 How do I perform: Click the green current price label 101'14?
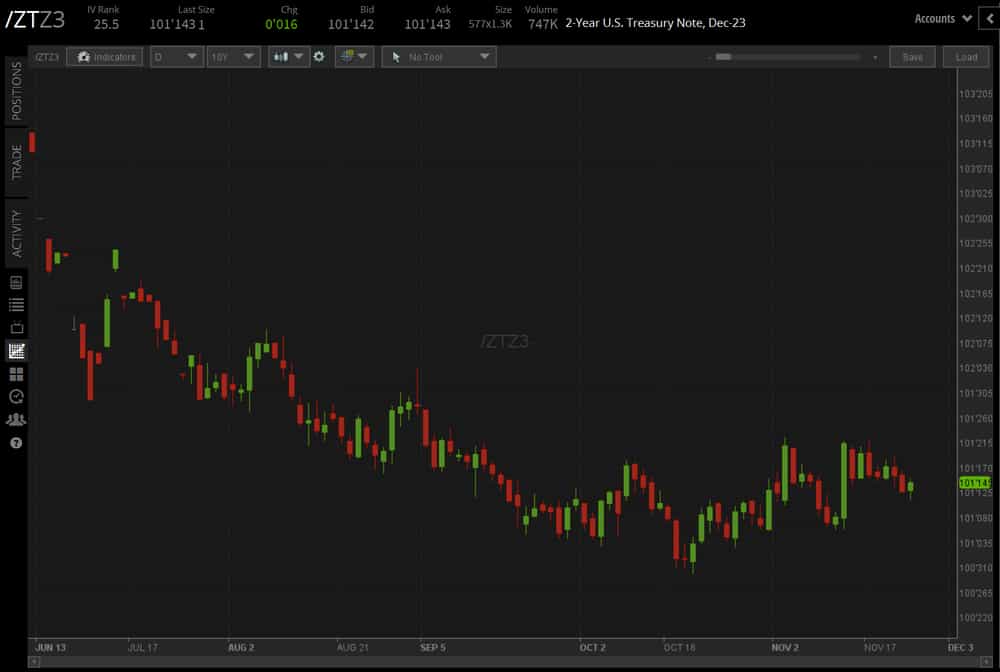click(x=974, y=483)
